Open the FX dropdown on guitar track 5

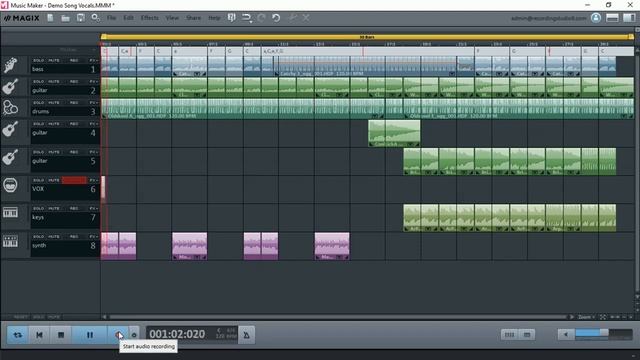93,152
